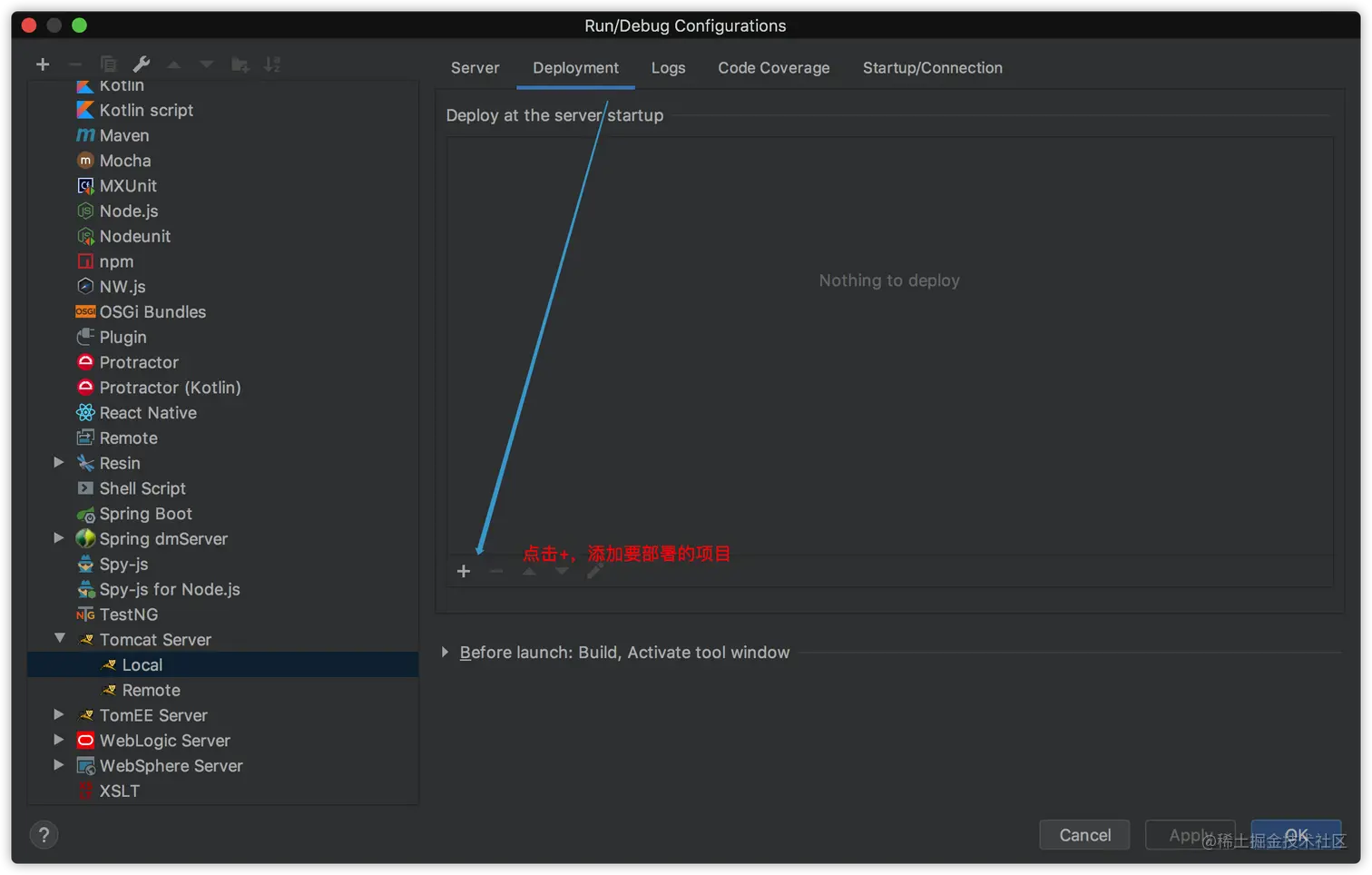Click the OK button
The height and width of the screenshot is (875, 1372).
pos(1296,835)
